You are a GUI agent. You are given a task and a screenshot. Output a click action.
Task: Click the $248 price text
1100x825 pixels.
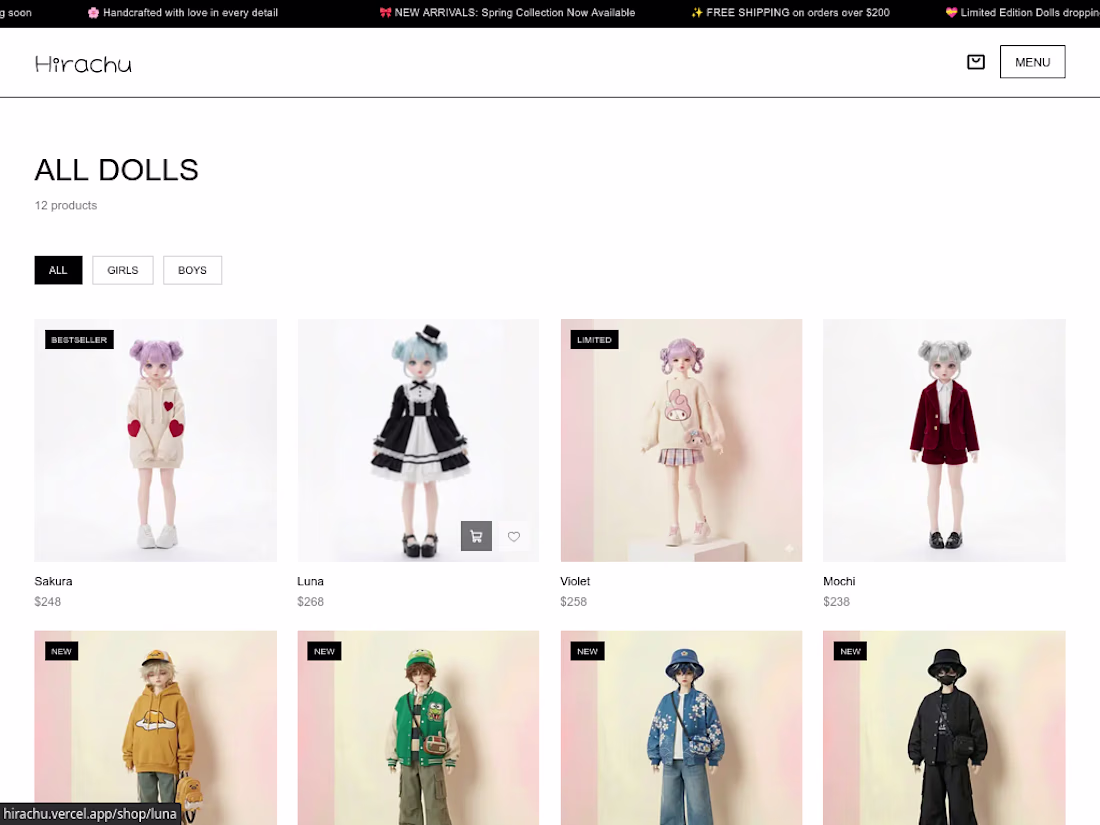click(x=48, y=601)
